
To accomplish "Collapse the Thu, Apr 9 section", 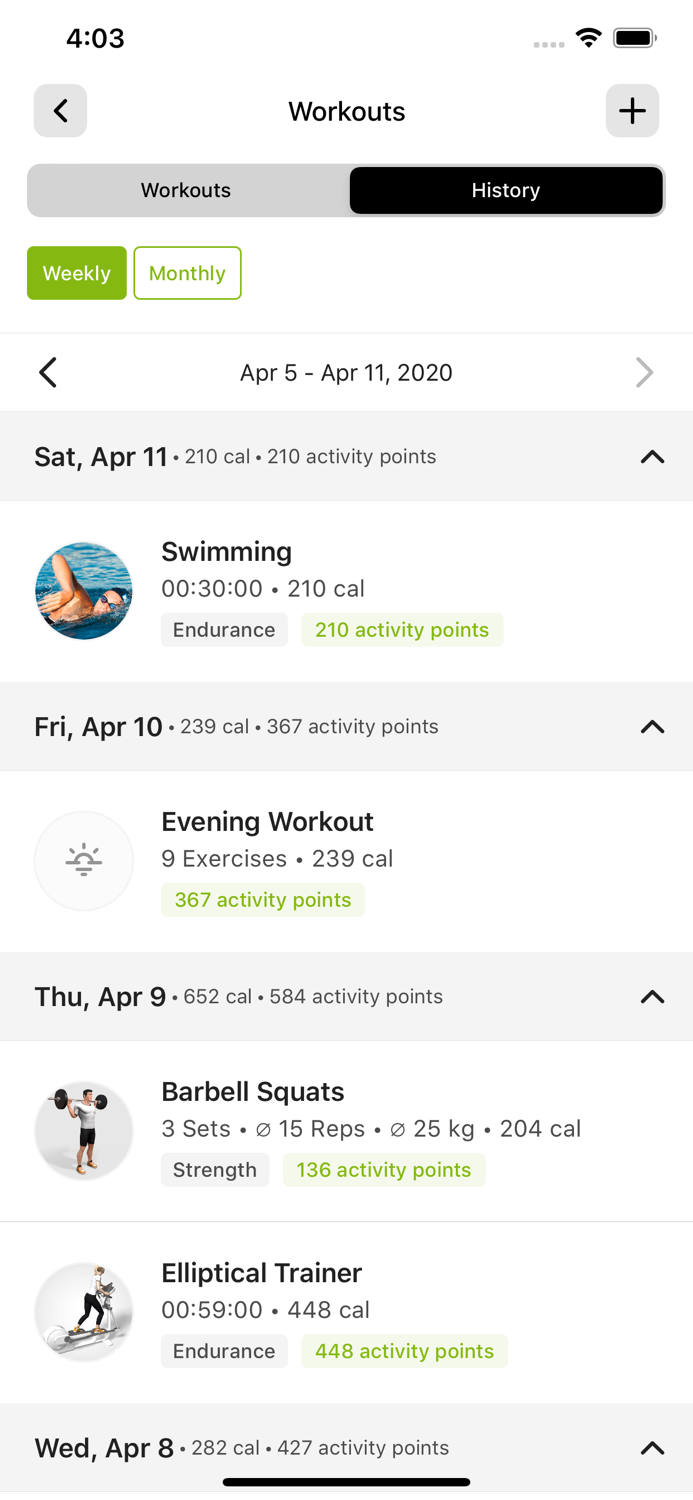I will tap(652, 996).
